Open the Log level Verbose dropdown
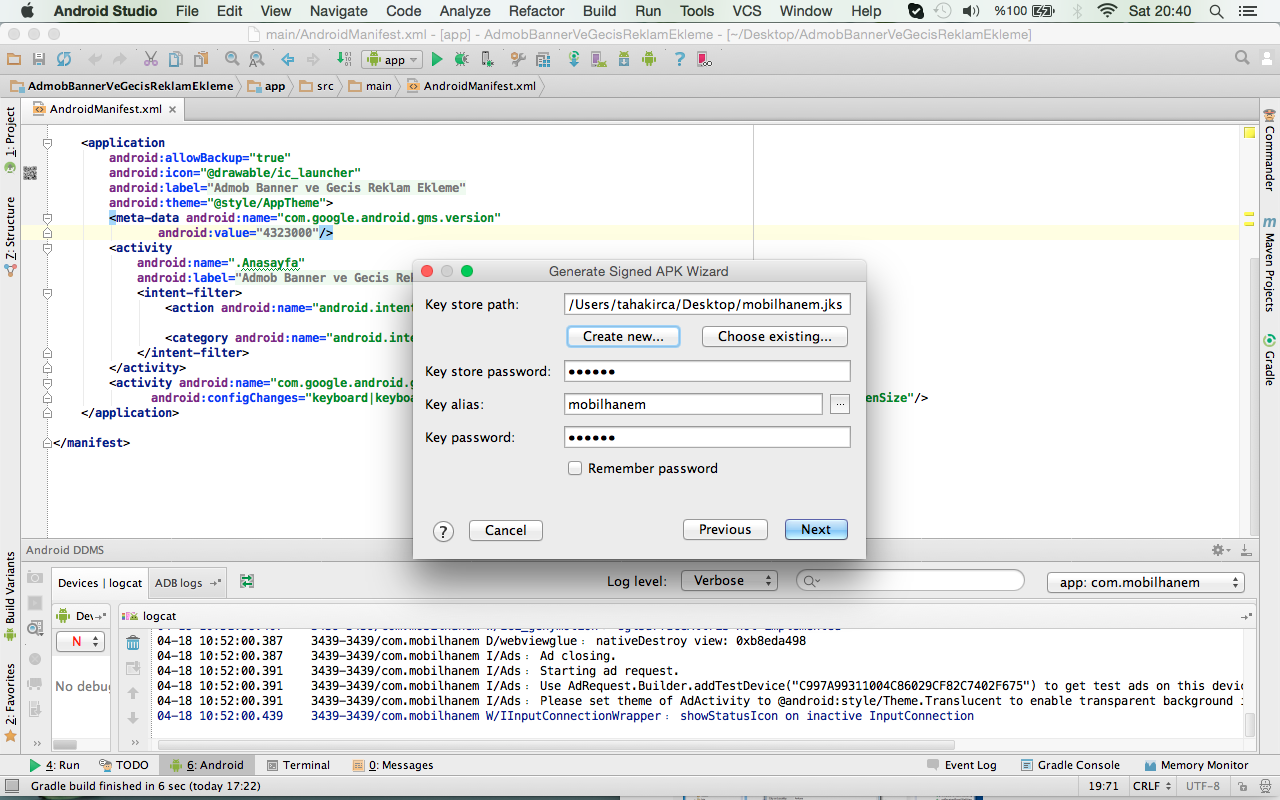This screenshot has width=1280, height=800. [x=729, y=580]
